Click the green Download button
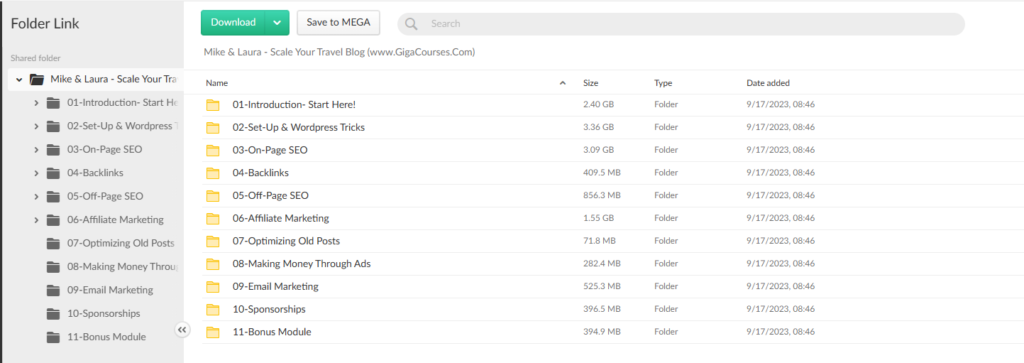Viewport: 1024px width, 363px height. 233,22
